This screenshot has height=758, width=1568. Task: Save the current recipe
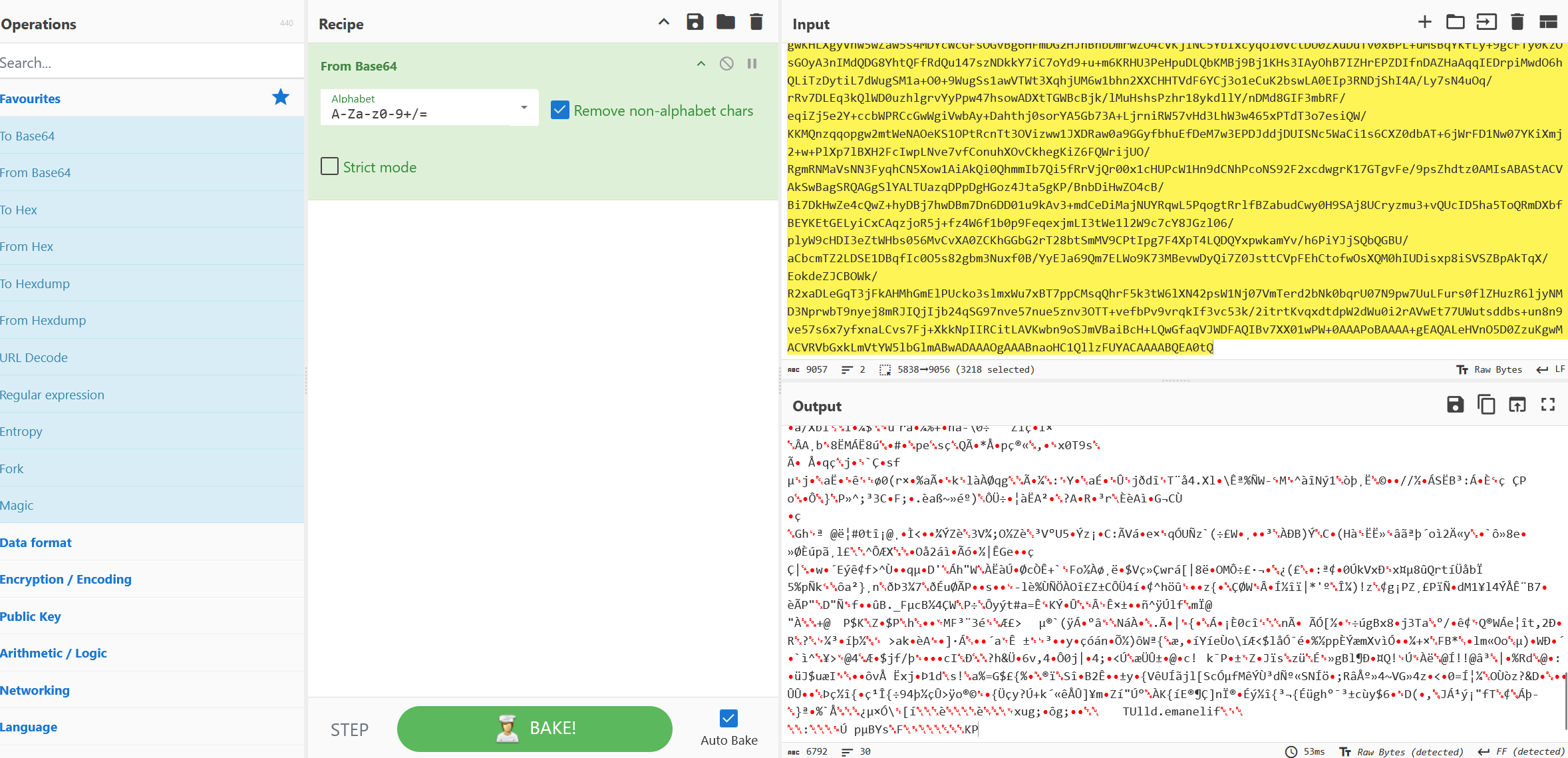695,22
